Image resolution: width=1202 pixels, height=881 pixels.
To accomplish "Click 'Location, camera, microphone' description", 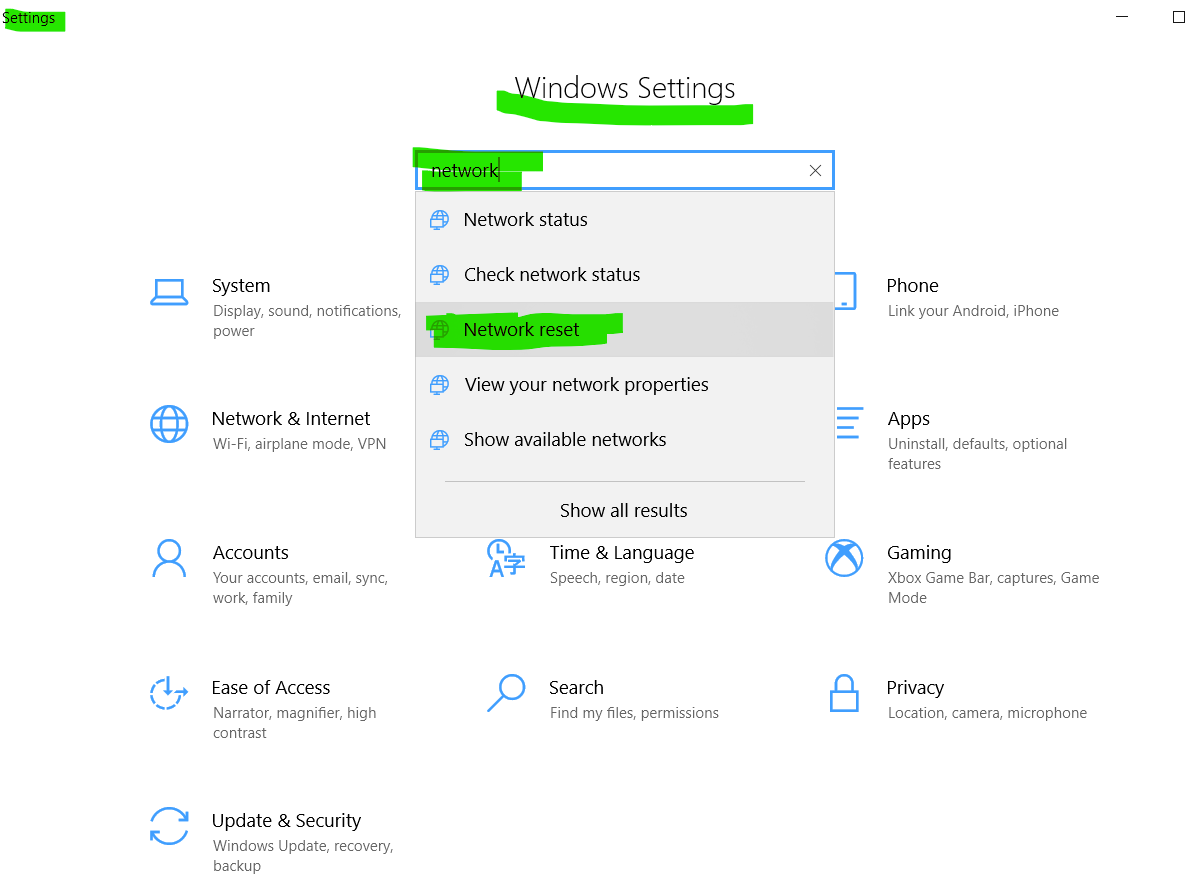I will coord(987,713).
